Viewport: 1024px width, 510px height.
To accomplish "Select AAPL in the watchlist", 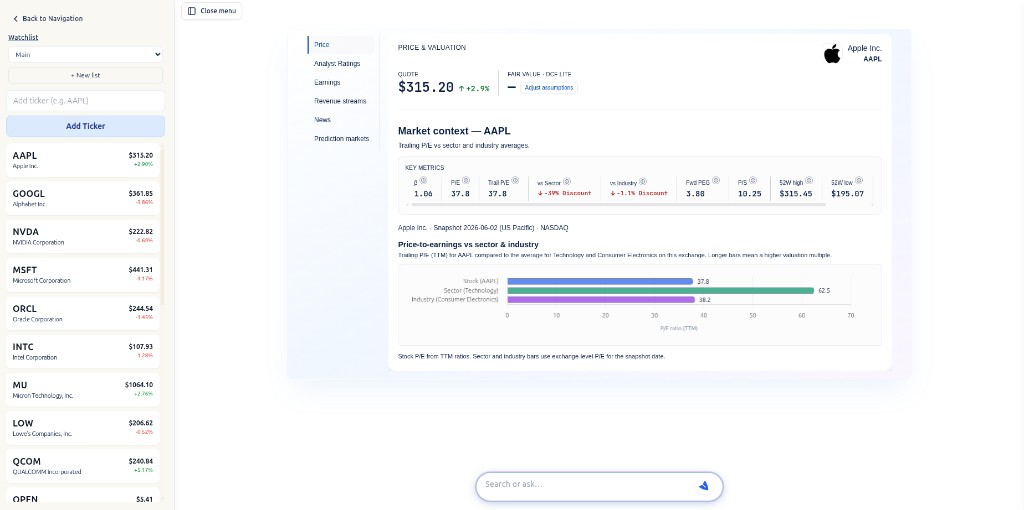I will [83, 160].
